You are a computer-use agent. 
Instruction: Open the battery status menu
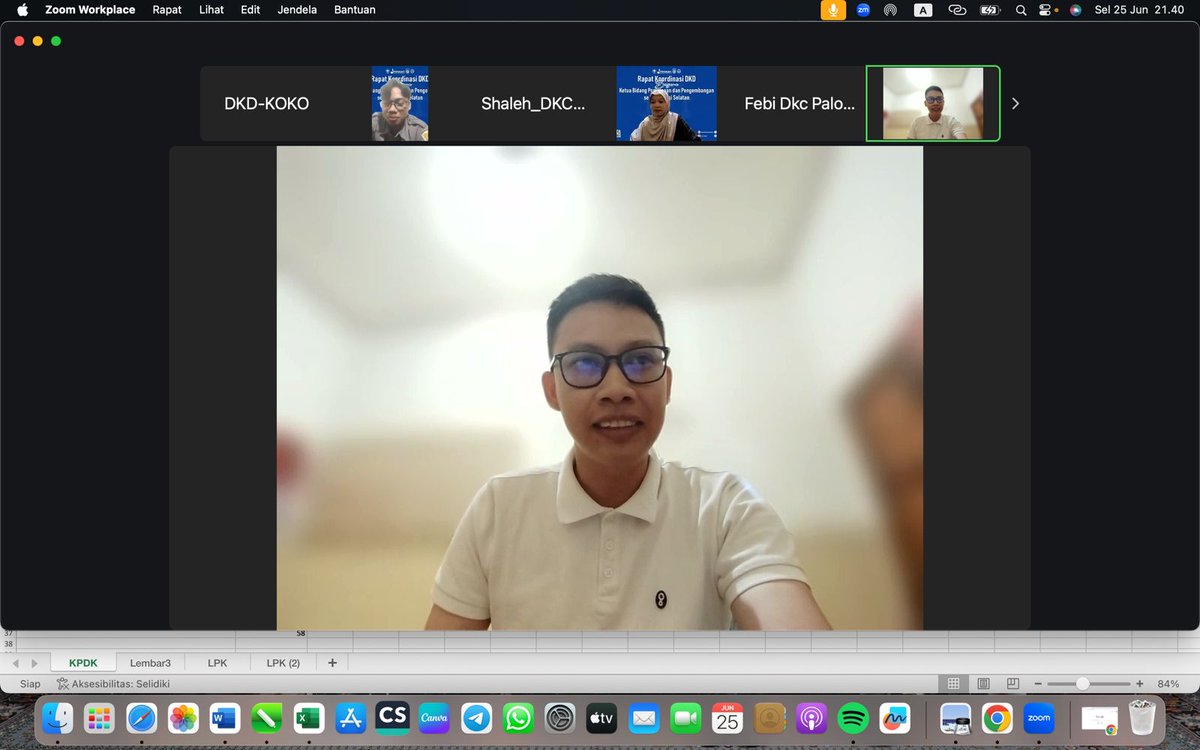pyautogui.click(x=989, y=10)
